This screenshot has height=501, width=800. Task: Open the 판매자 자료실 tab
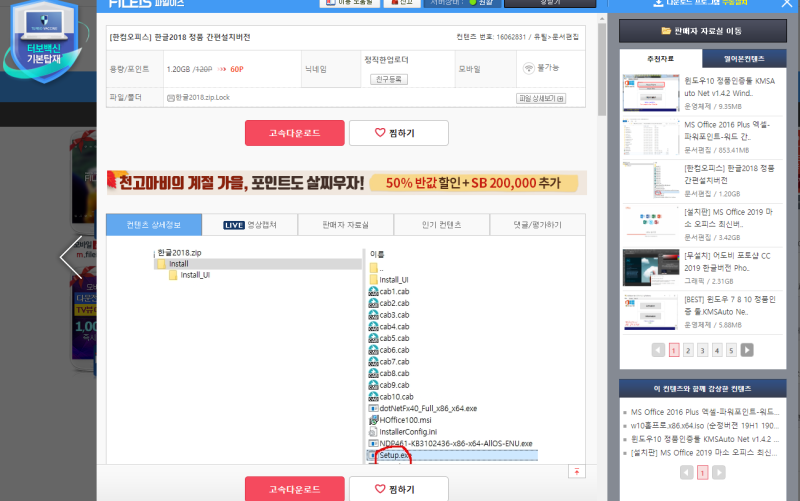point(346,225)
